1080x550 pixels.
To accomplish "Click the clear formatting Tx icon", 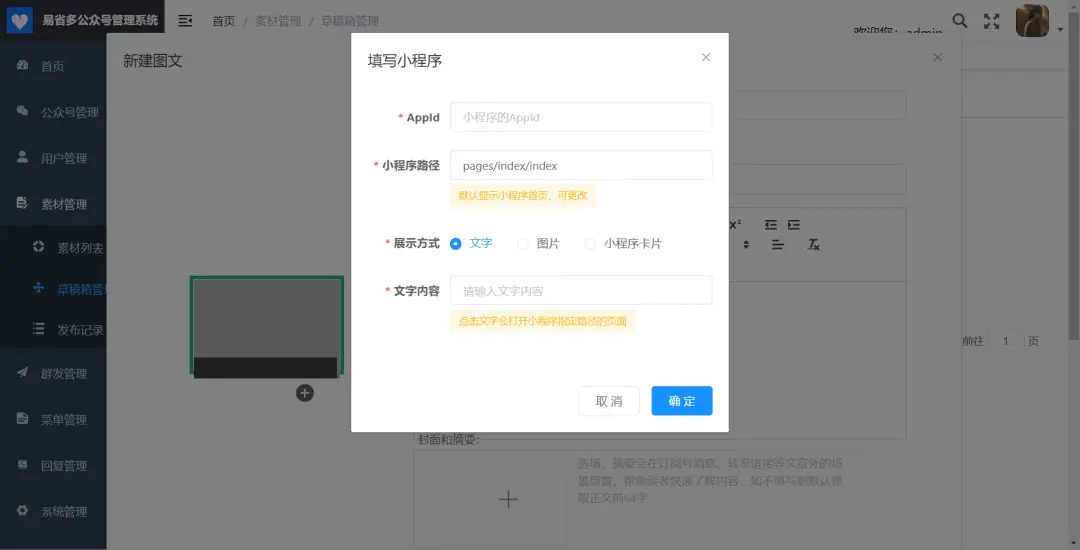I will (x=813, y=244).
